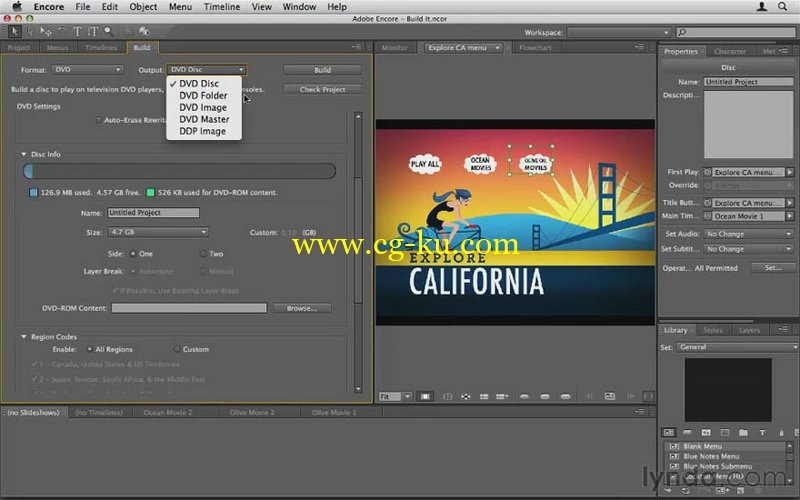Show selected subpicture highlight button
Screen dimensions: 800x500
tap(545, 396)
